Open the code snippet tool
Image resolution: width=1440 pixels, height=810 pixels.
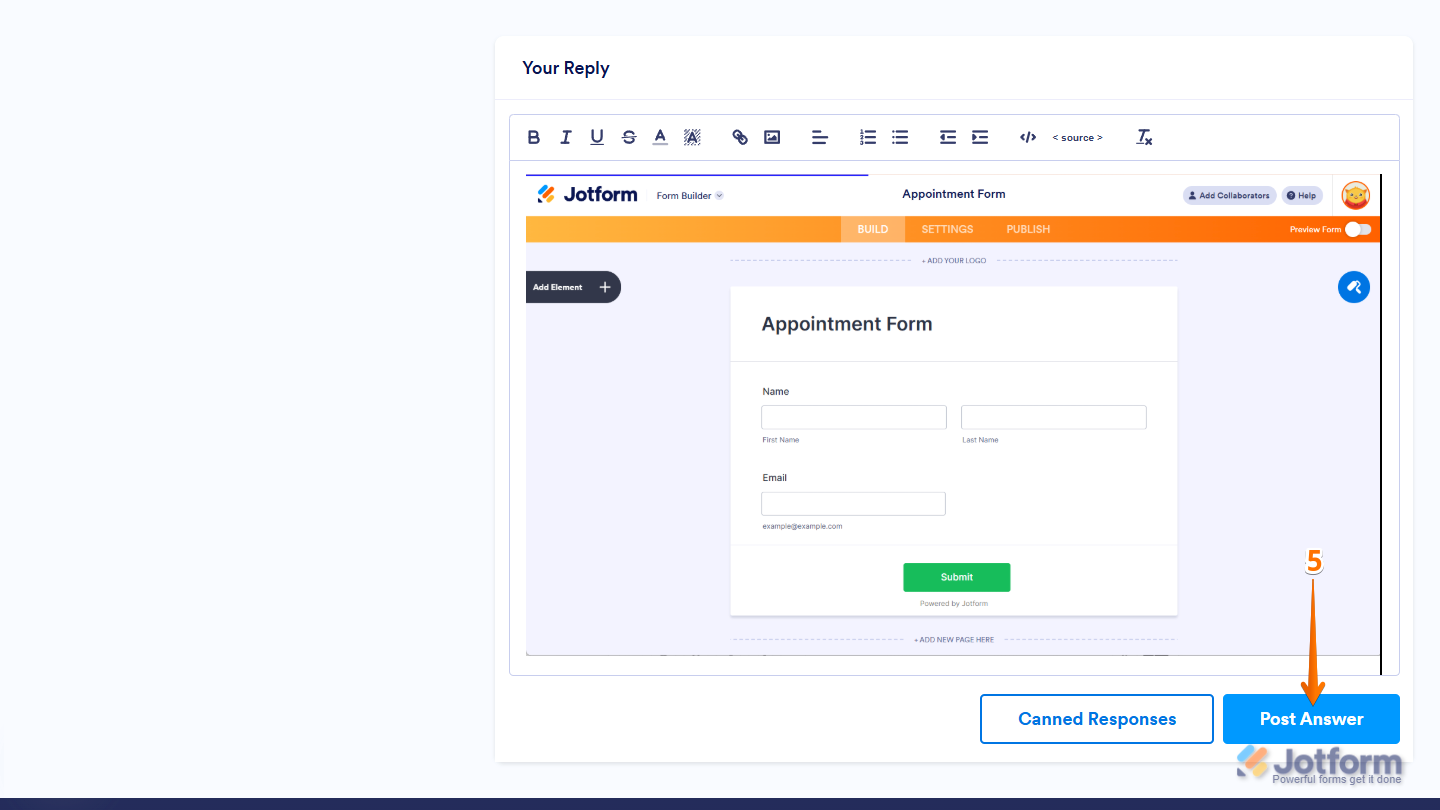[x=1027, y=137]
